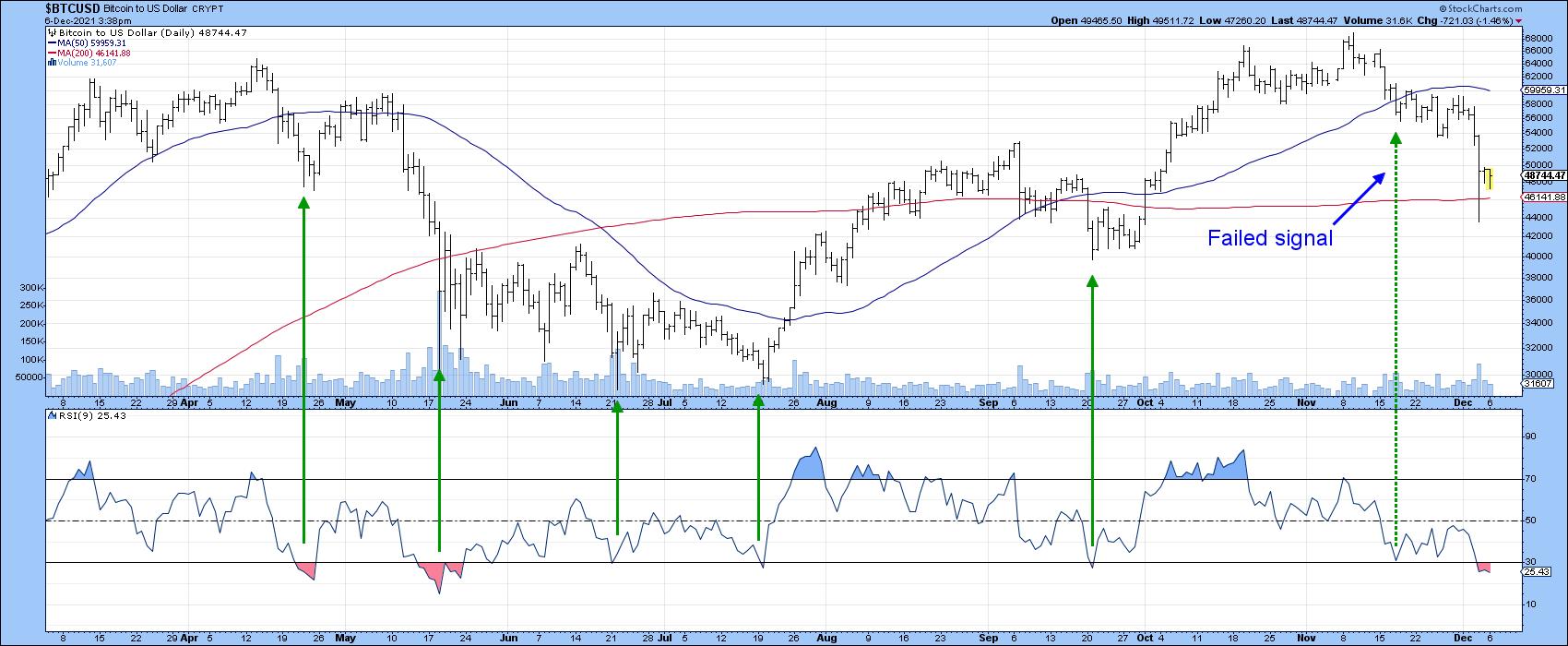Click the Volume legend bar icon
This screenshot has height=646, width=1568.
coord(50,63)
